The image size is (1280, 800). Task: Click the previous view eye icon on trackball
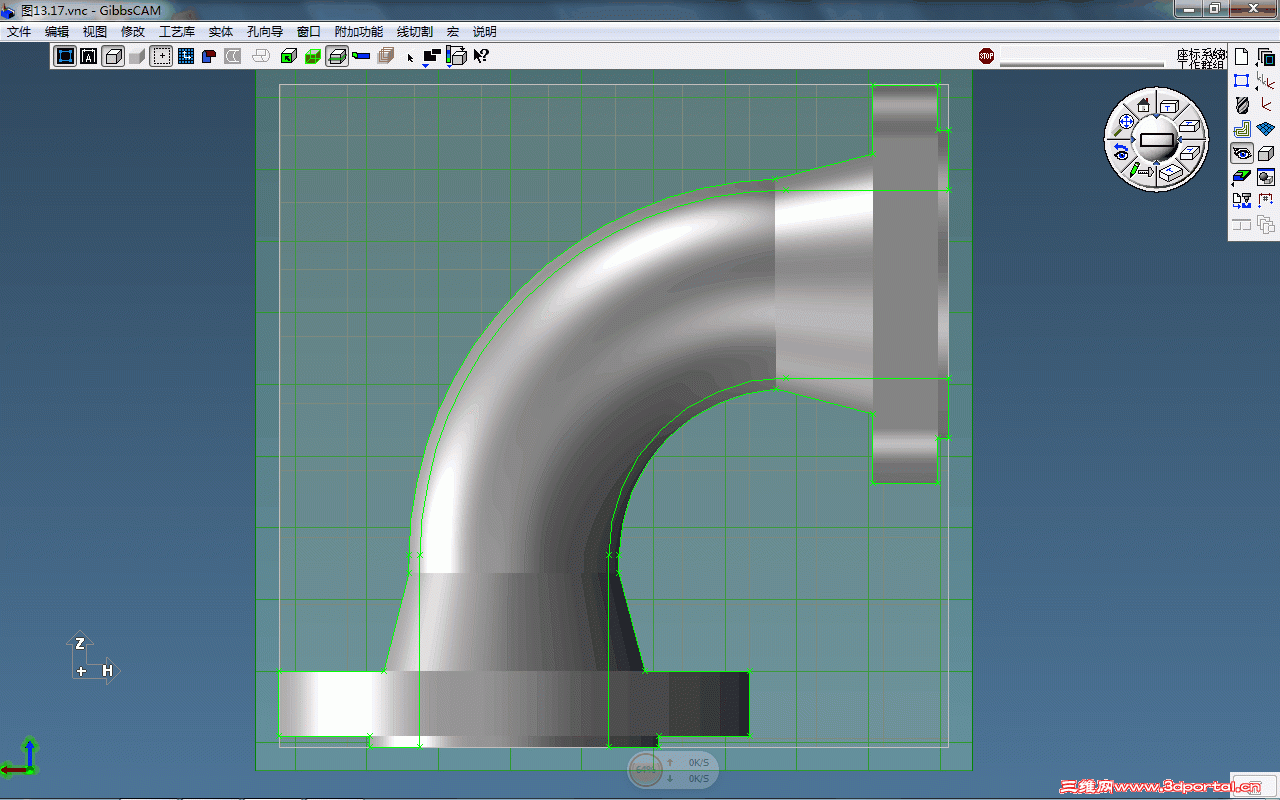[x=1121, y=153]
